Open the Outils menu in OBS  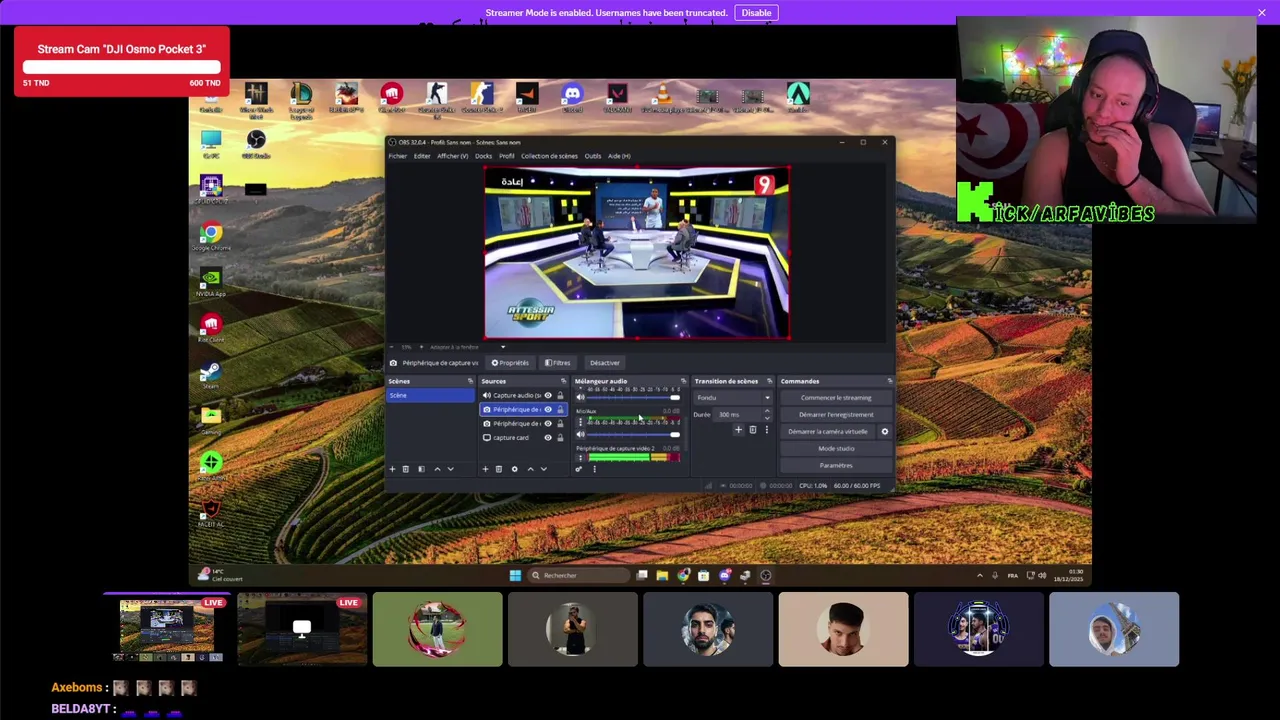[593, 156]
